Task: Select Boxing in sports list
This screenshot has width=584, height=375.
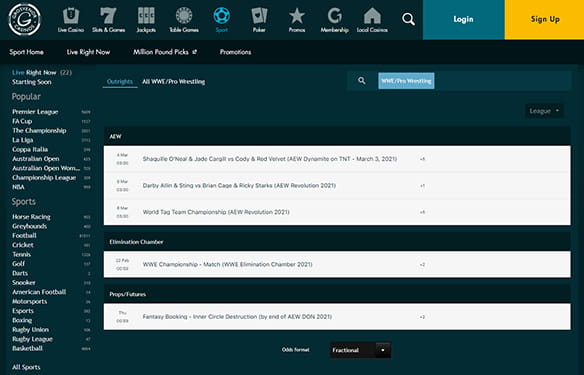Action: tap(22, 320)
